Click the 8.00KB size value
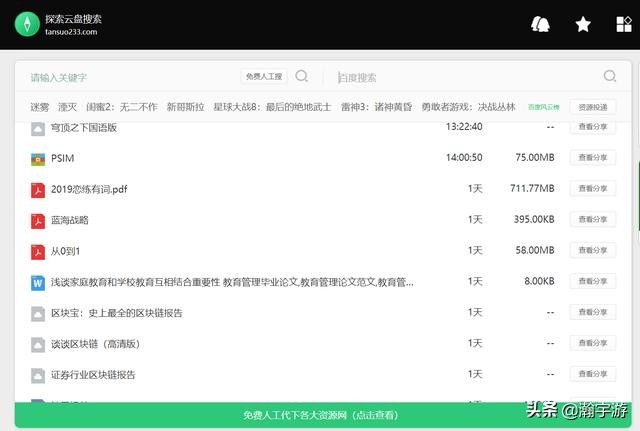The width and height of the screenshot is (640, 431). tap(539, 281)
